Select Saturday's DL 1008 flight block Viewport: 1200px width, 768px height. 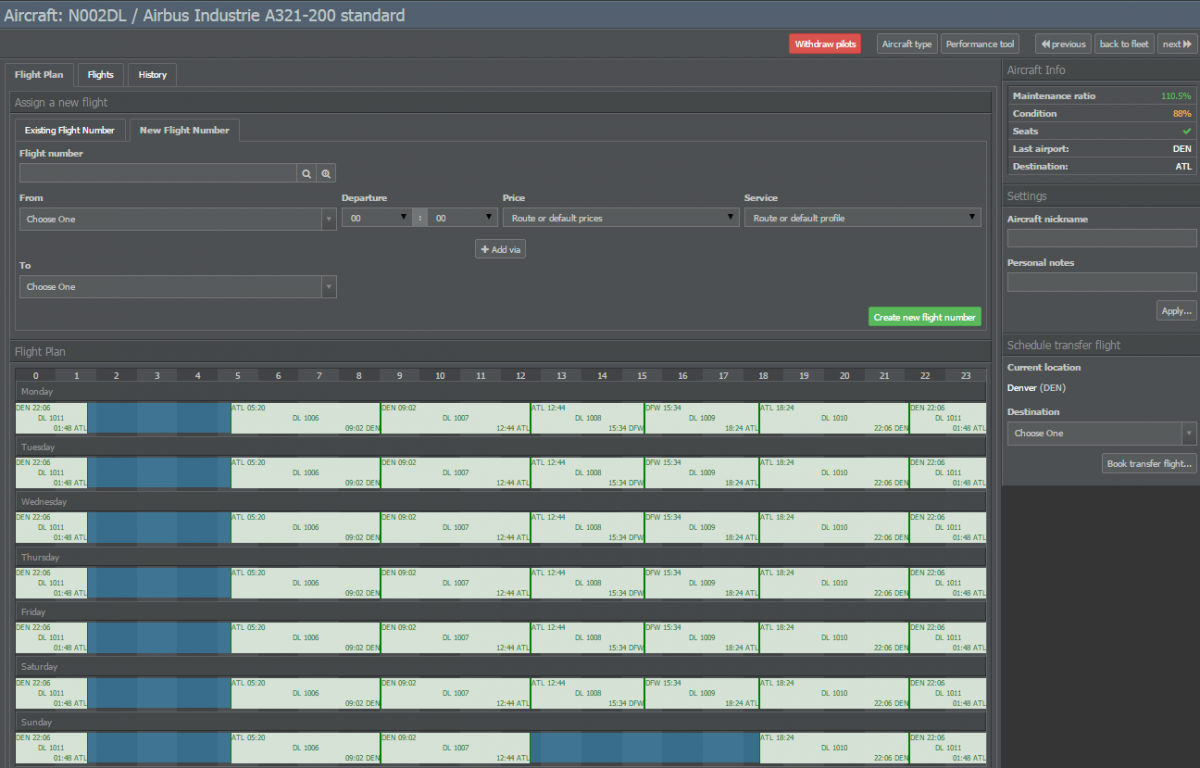[588, 693]
